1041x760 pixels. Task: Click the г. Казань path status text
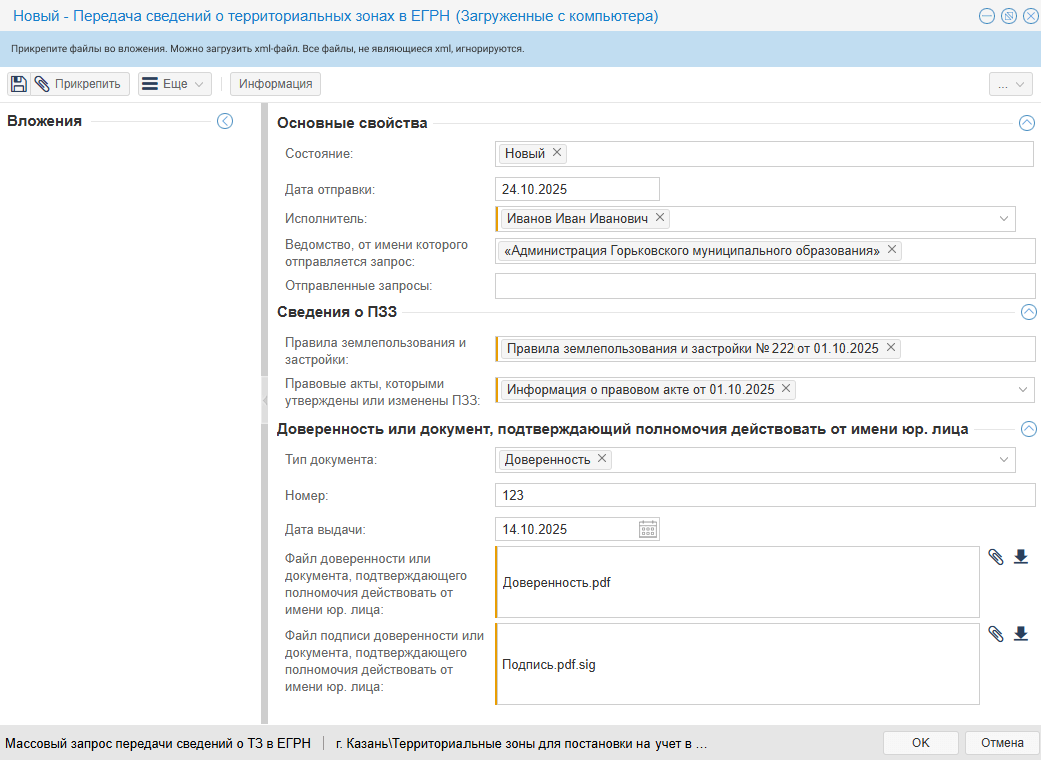coord(522,743)
